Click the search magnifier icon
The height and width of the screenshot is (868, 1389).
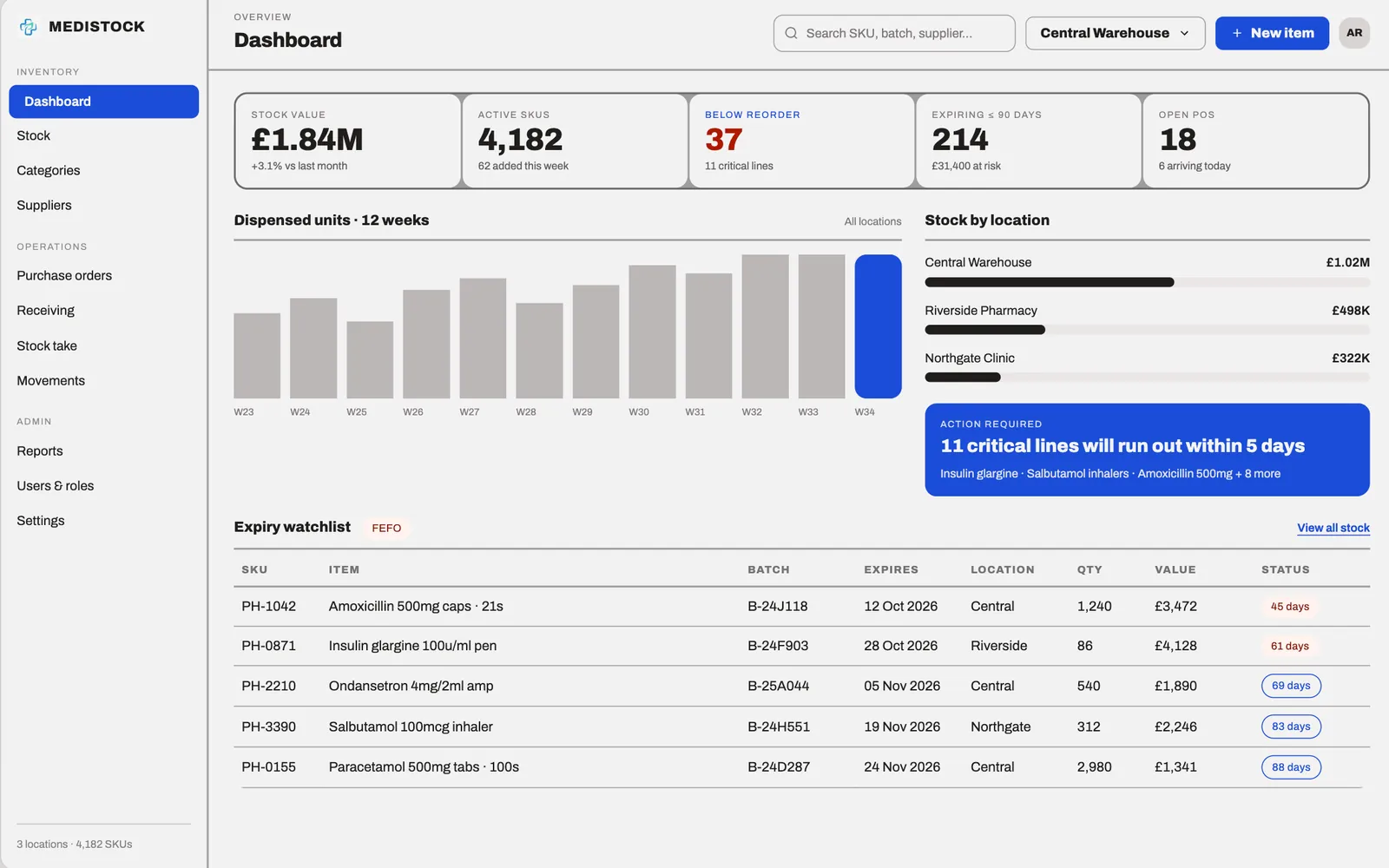791,33
